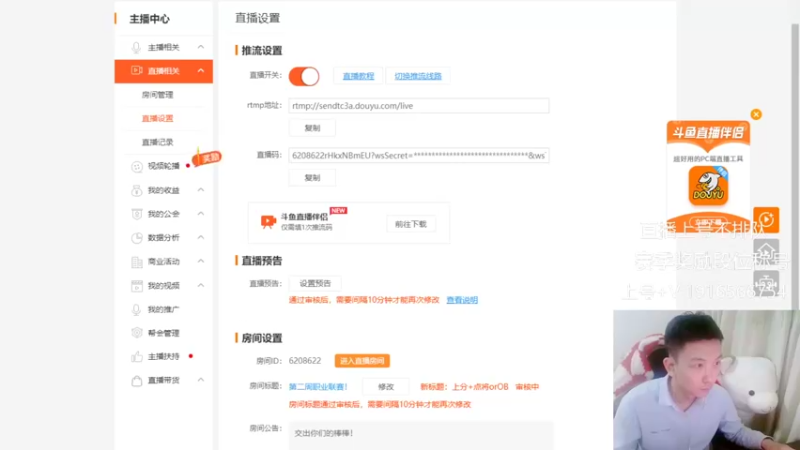Image resolution: width=800 pixels, height=450 pixels.
Task: Click the gray home floating icon
Action: pyautogui.click(x=766, y=252)
